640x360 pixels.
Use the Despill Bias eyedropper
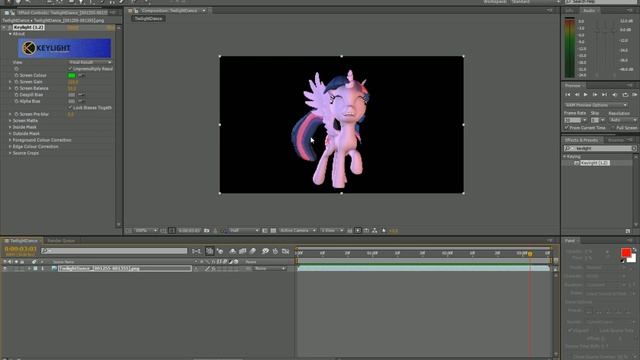[81, 95]
